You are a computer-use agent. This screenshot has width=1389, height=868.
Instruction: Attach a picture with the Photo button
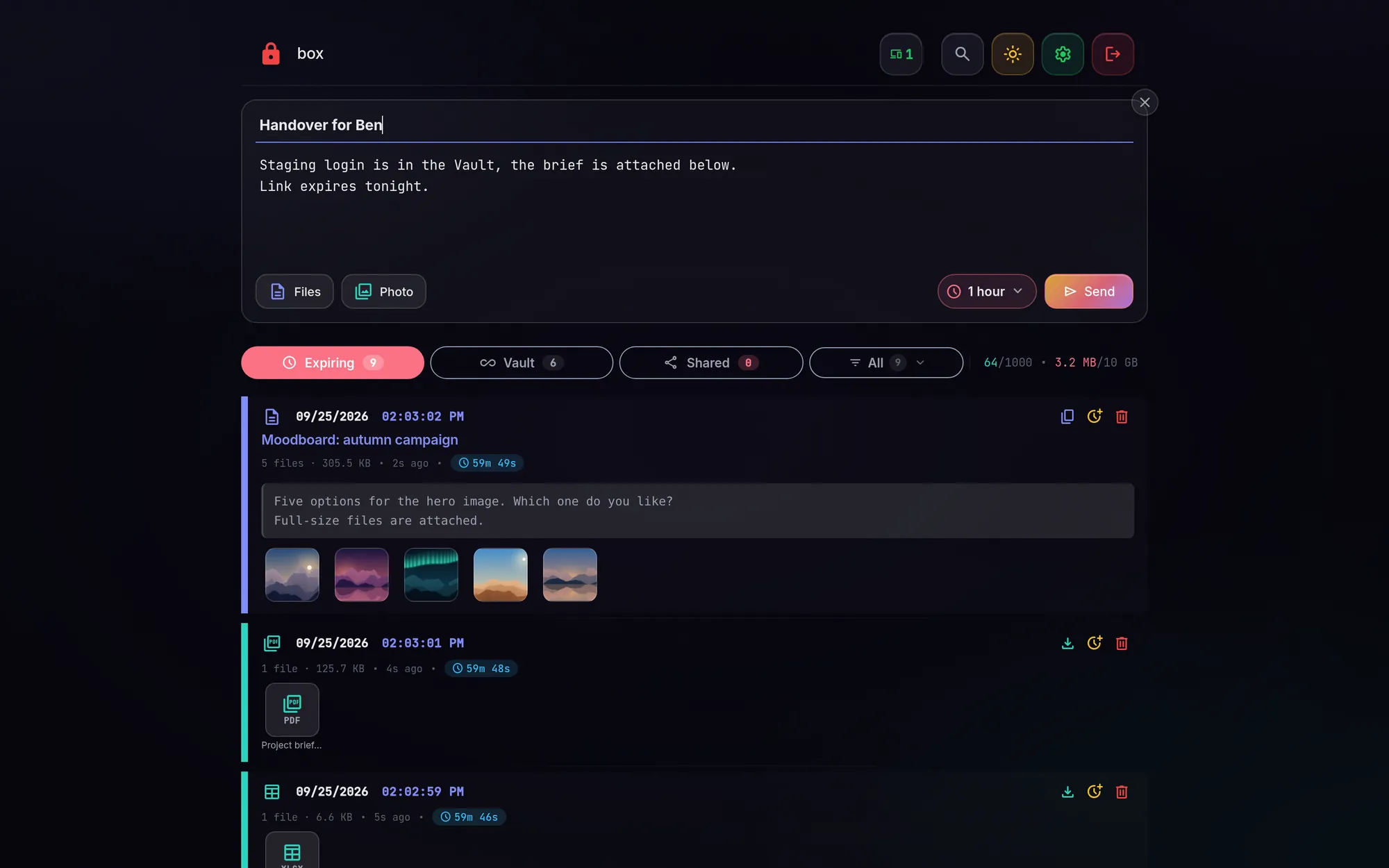[383, 292]
